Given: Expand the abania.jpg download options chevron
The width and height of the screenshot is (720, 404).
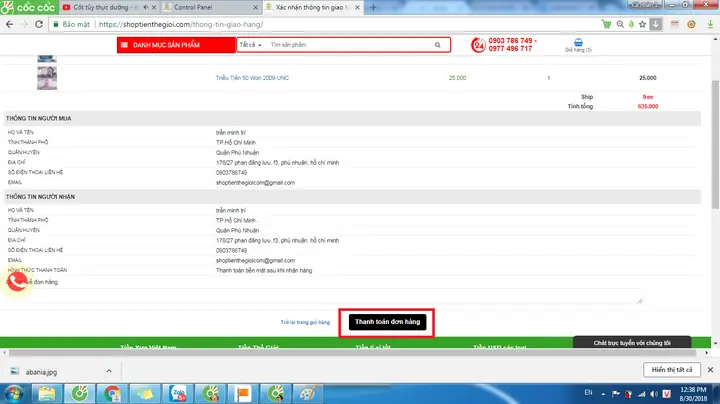Looking at the screenshot, I should coord(109,371).
